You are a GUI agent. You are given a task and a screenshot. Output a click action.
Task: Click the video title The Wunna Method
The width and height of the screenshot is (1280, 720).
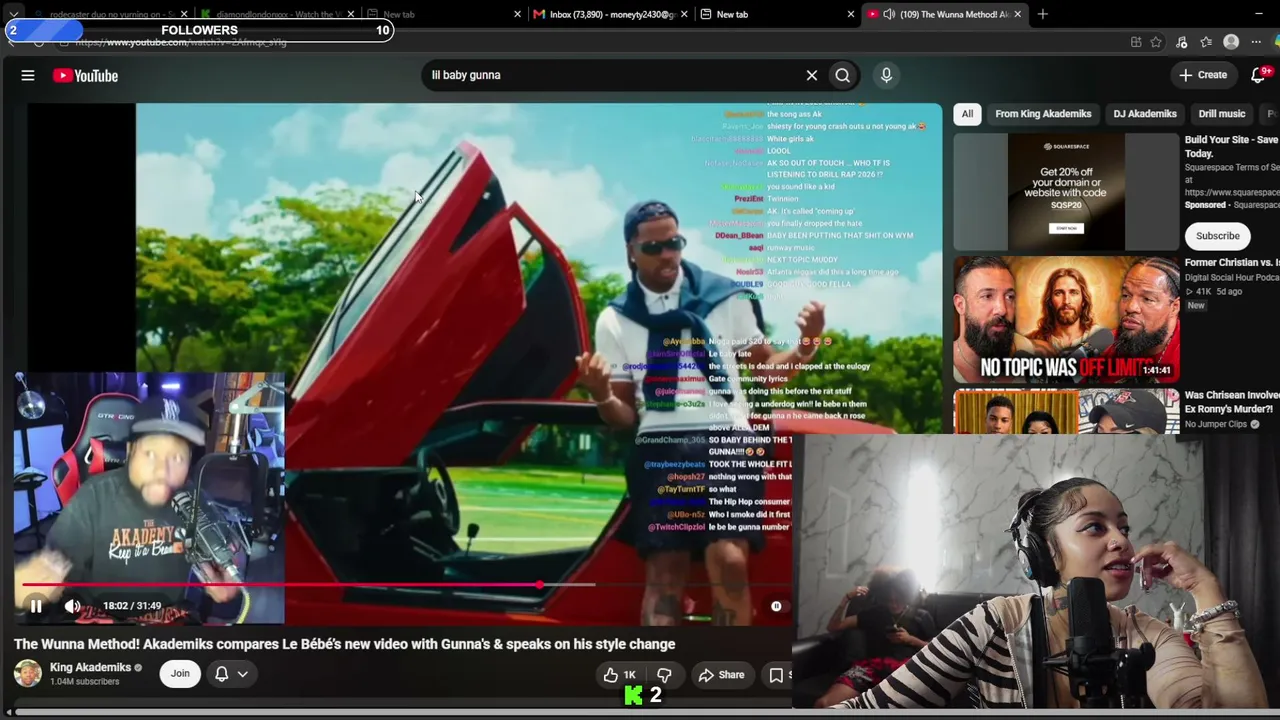[345, 644]
